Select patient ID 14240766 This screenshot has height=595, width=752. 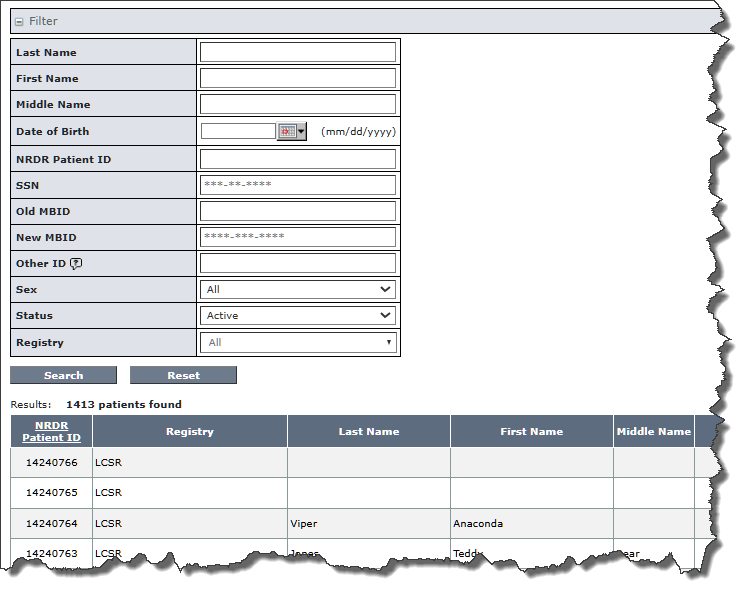[x=51, y=463]
